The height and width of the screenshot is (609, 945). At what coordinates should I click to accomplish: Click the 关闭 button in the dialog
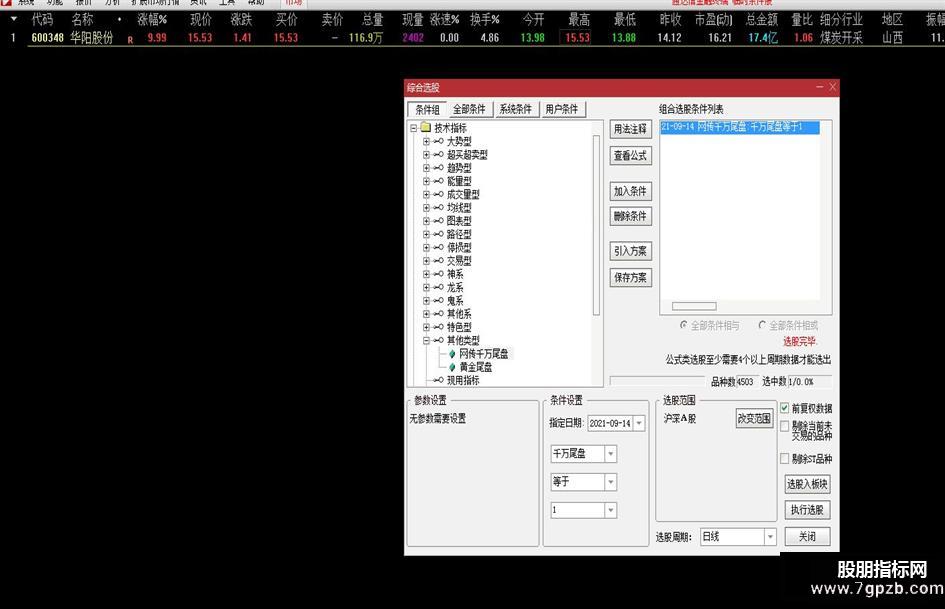[x=807, y=536]
